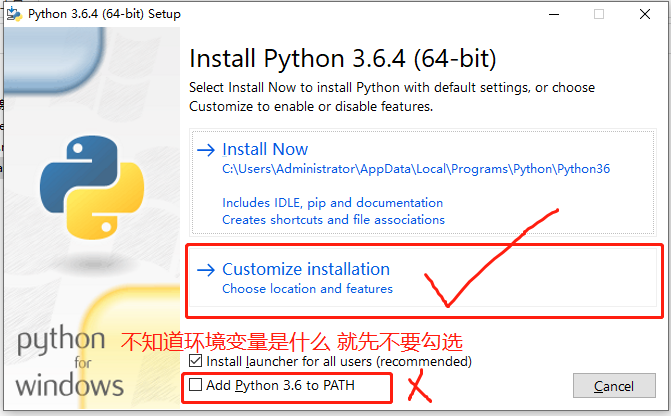Click the Customize installation arrow icon
The image size is (671, 416).
point(206,270)
